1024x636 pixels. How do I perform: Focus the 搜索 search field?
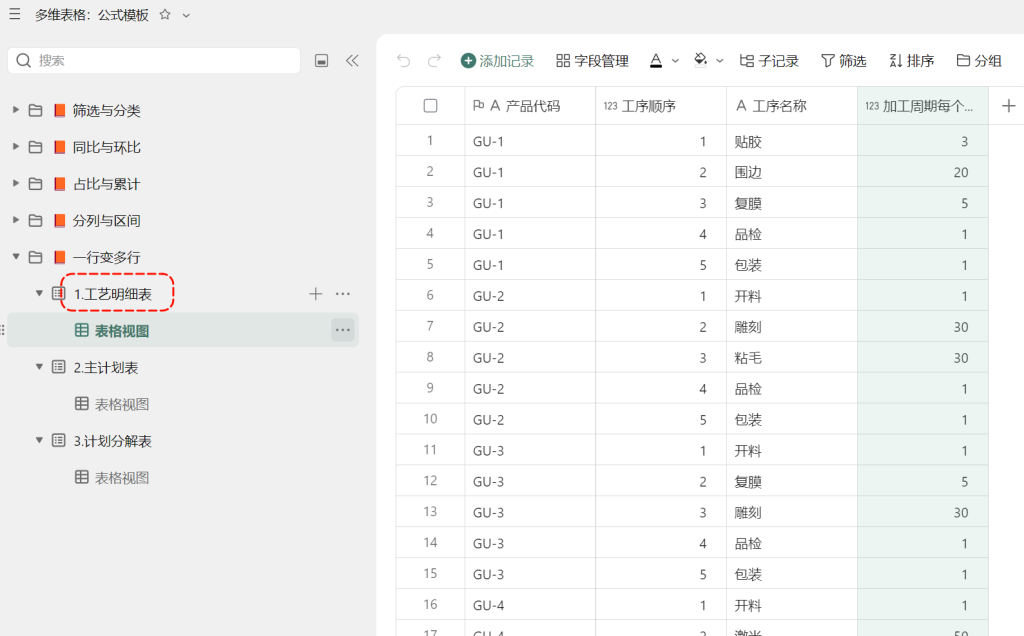pyautogui.click(x=154, y=61)
